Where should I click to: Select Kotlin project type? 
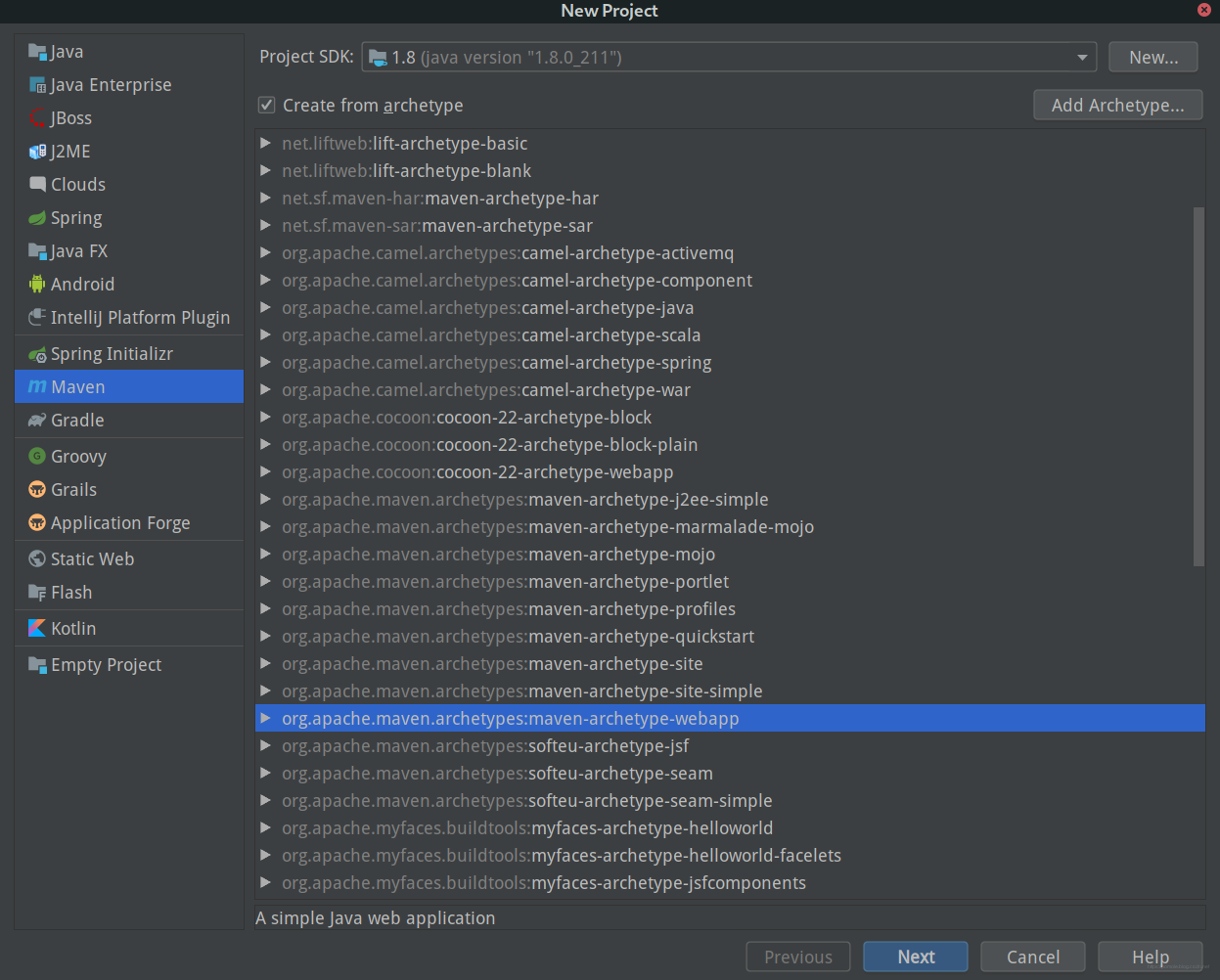coord(129,629)
